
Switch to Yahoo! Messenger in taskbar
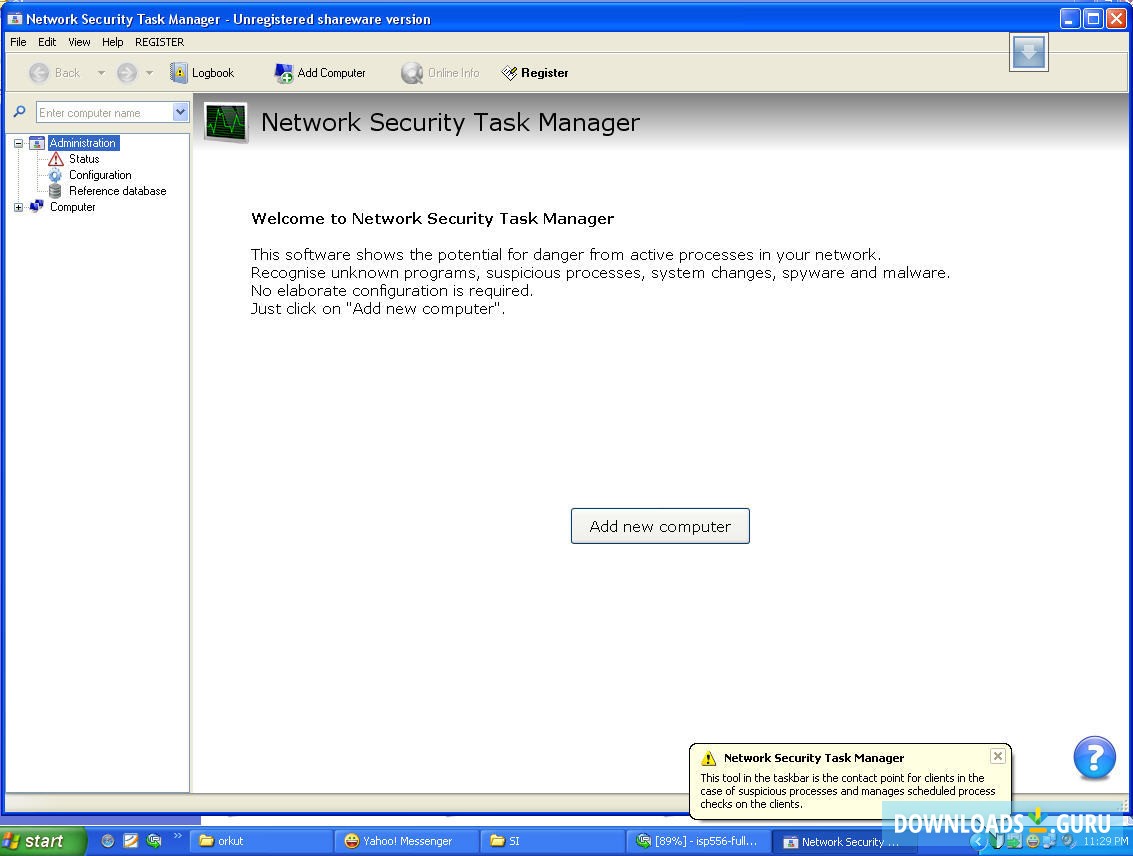pos(407,841)
